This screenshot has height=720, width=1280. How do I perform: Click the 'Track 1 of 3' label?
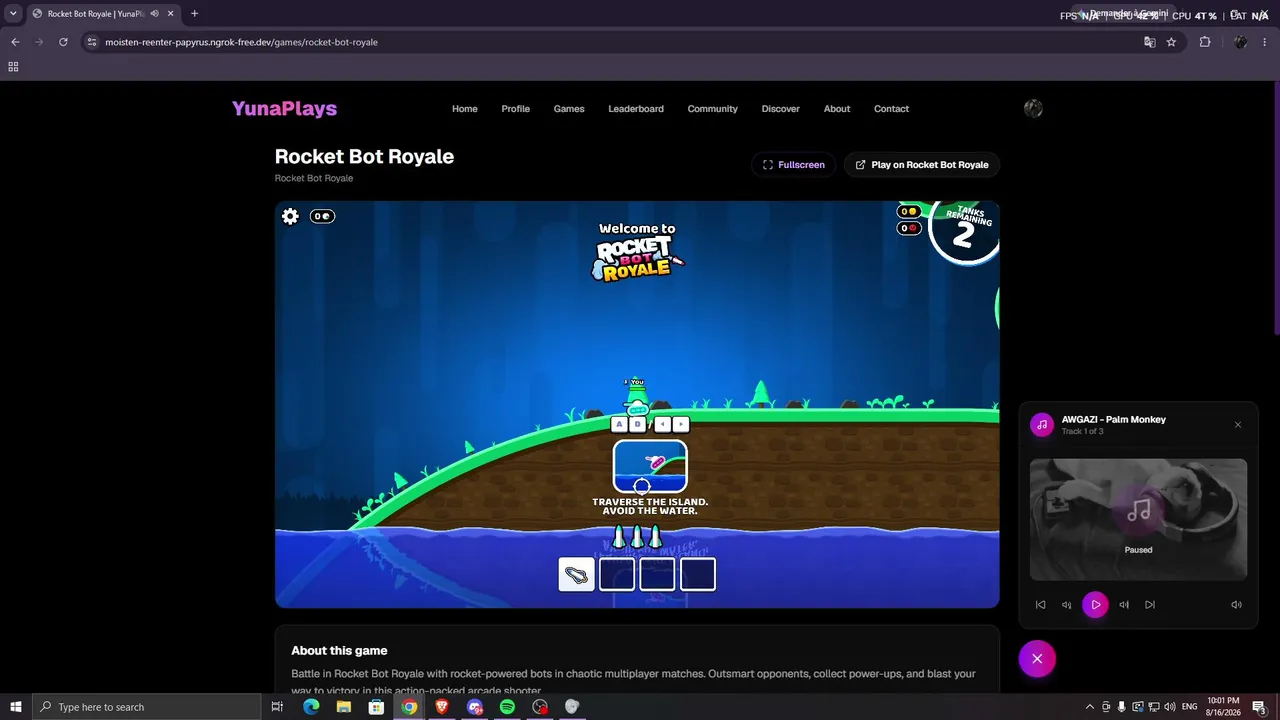1084,432
